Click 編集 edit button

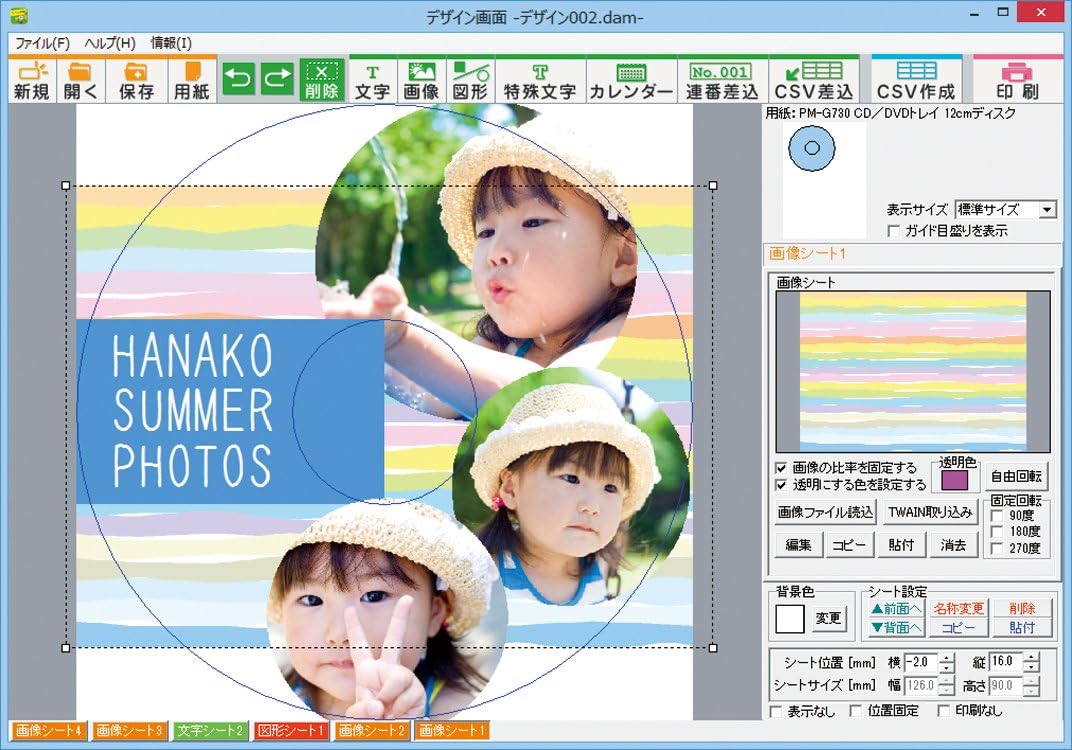(x=799, y=545)
